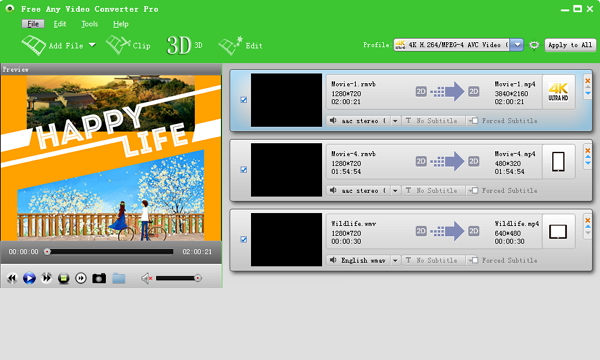Enable Forced Subtitle for Wildlife
The image size is (600, 360).
[x=474, y=261]
